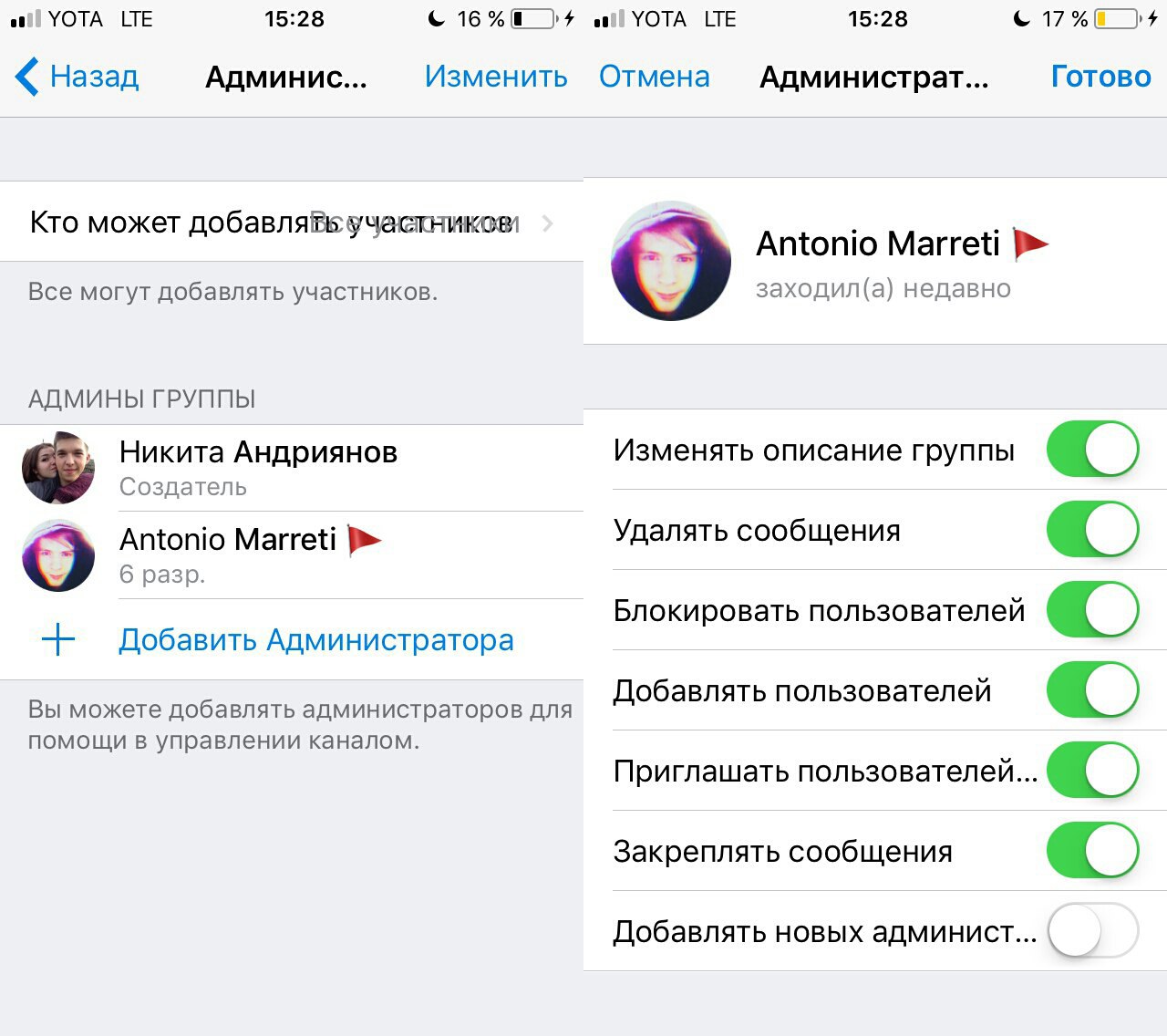Image resolution: width=1167 pixels, height=1036 pixels.
Task: Enable the Добавлять новых администраторов switch
Action: pos(1093,930)
